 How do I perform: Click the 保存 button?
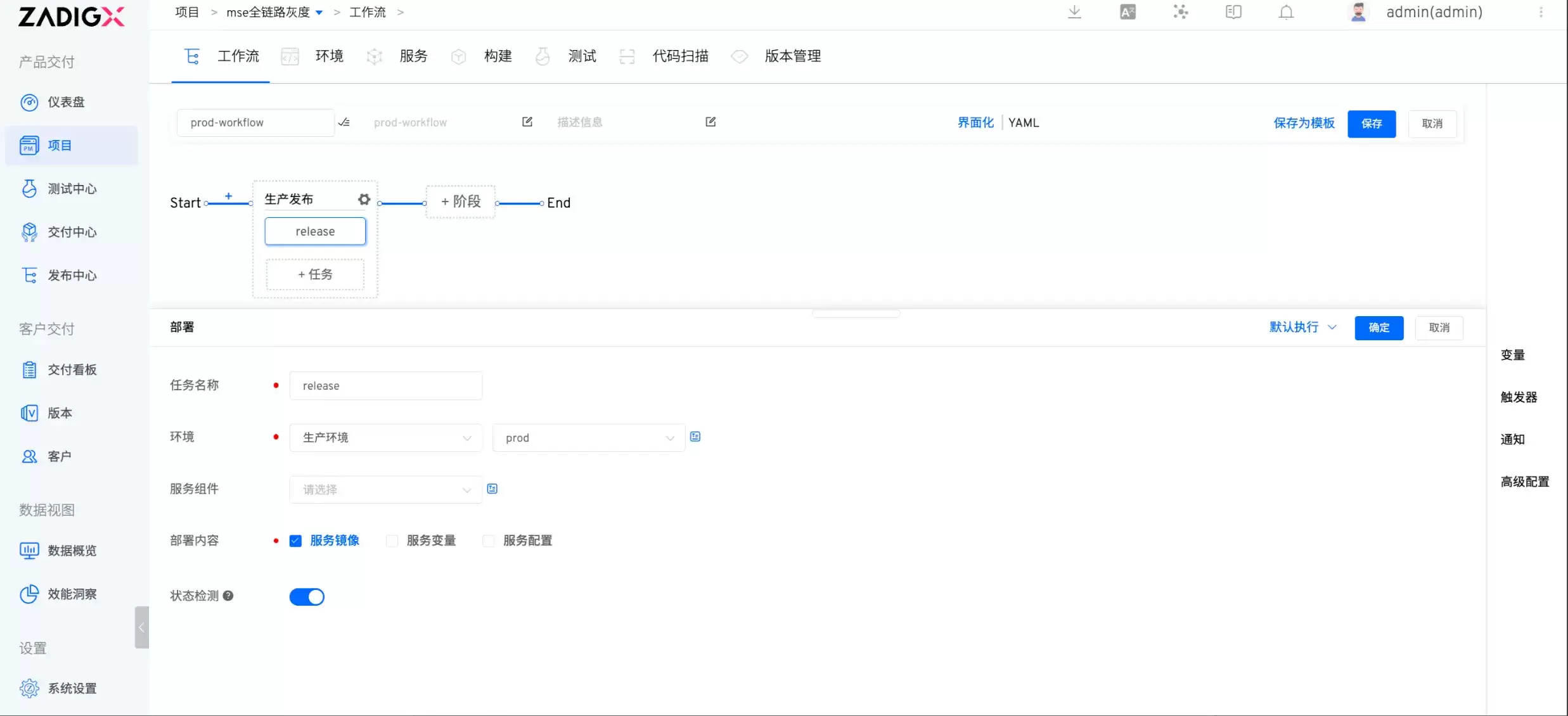point(1372,124)
